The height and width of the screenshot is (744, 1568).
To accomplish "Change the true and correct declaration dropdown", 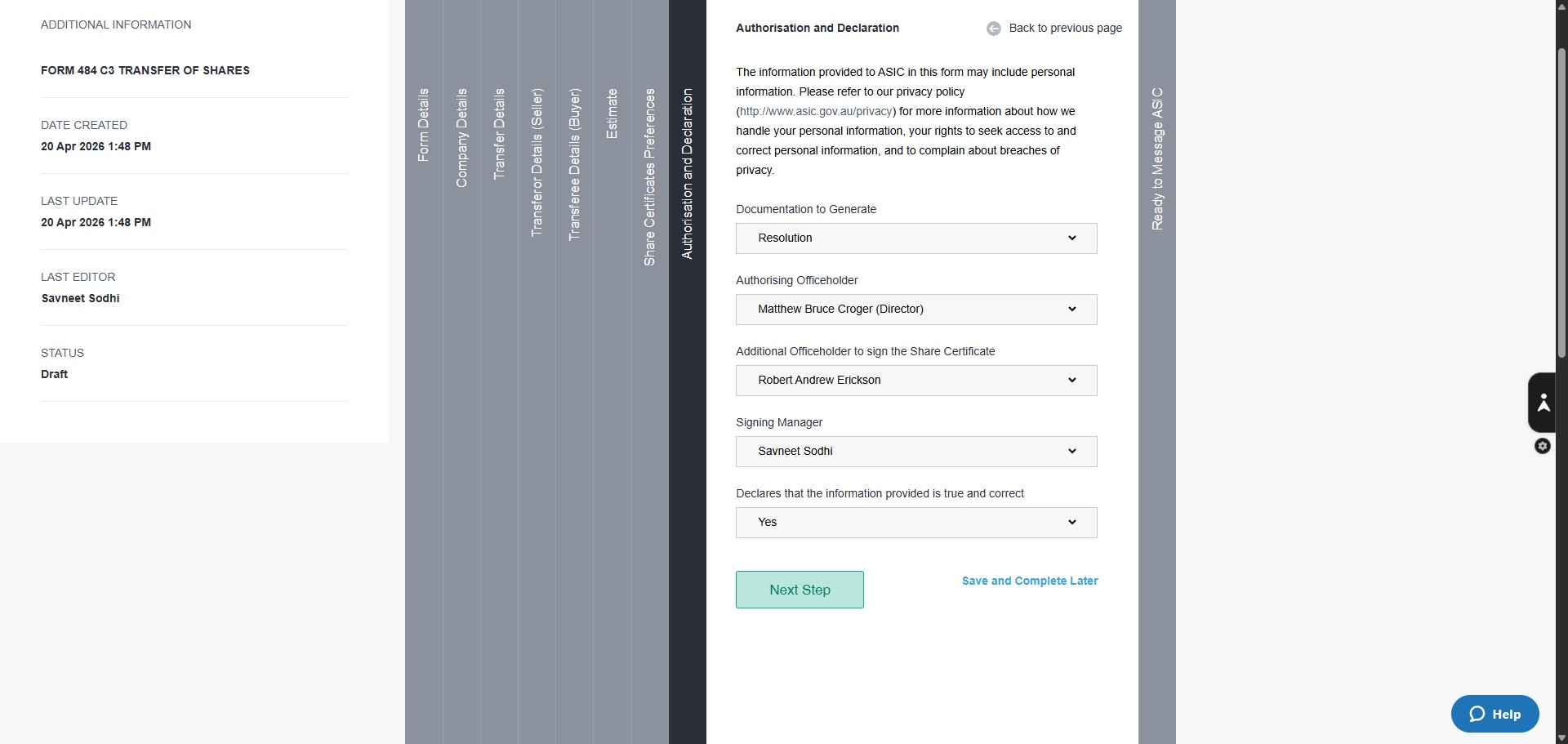I will (x=916, y=523).
